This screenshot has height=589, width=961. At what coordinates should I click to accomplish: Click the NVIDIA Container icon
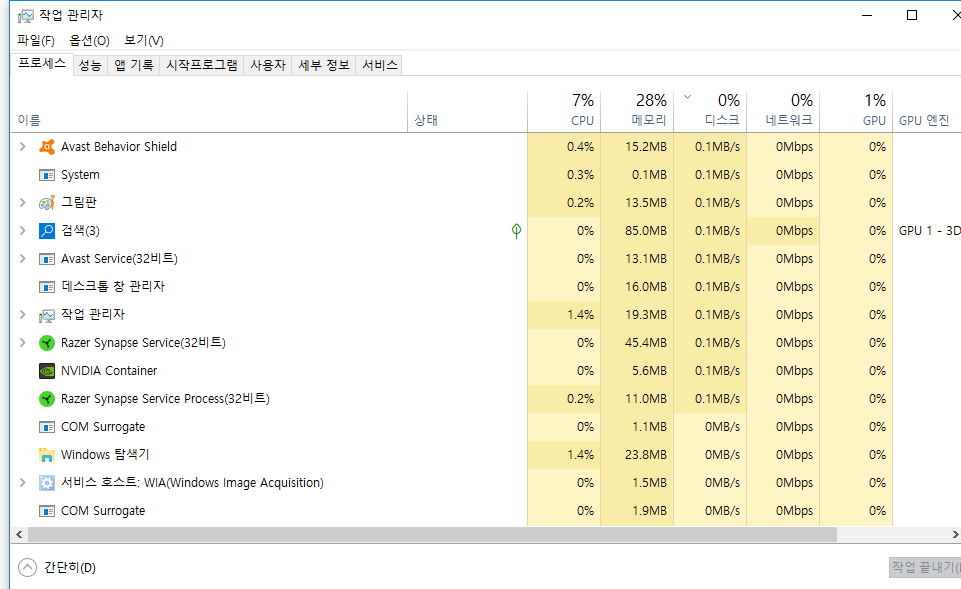click(47, 371)
